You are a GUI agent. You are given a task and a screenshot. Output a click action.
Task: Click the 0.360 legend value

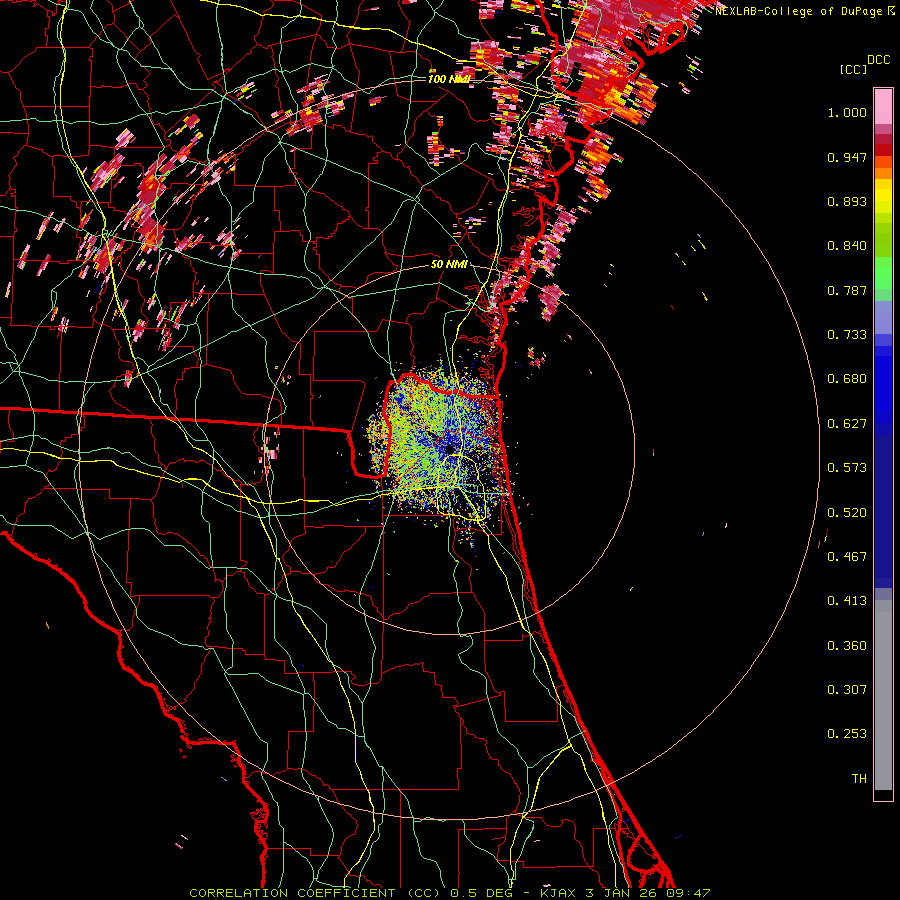tap(847, 646)
